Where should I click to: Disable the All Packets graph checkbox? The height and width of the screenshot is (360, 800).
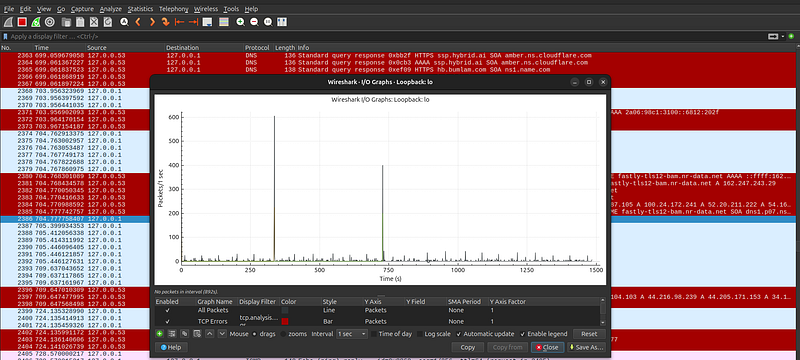click(x=167, y=310)
